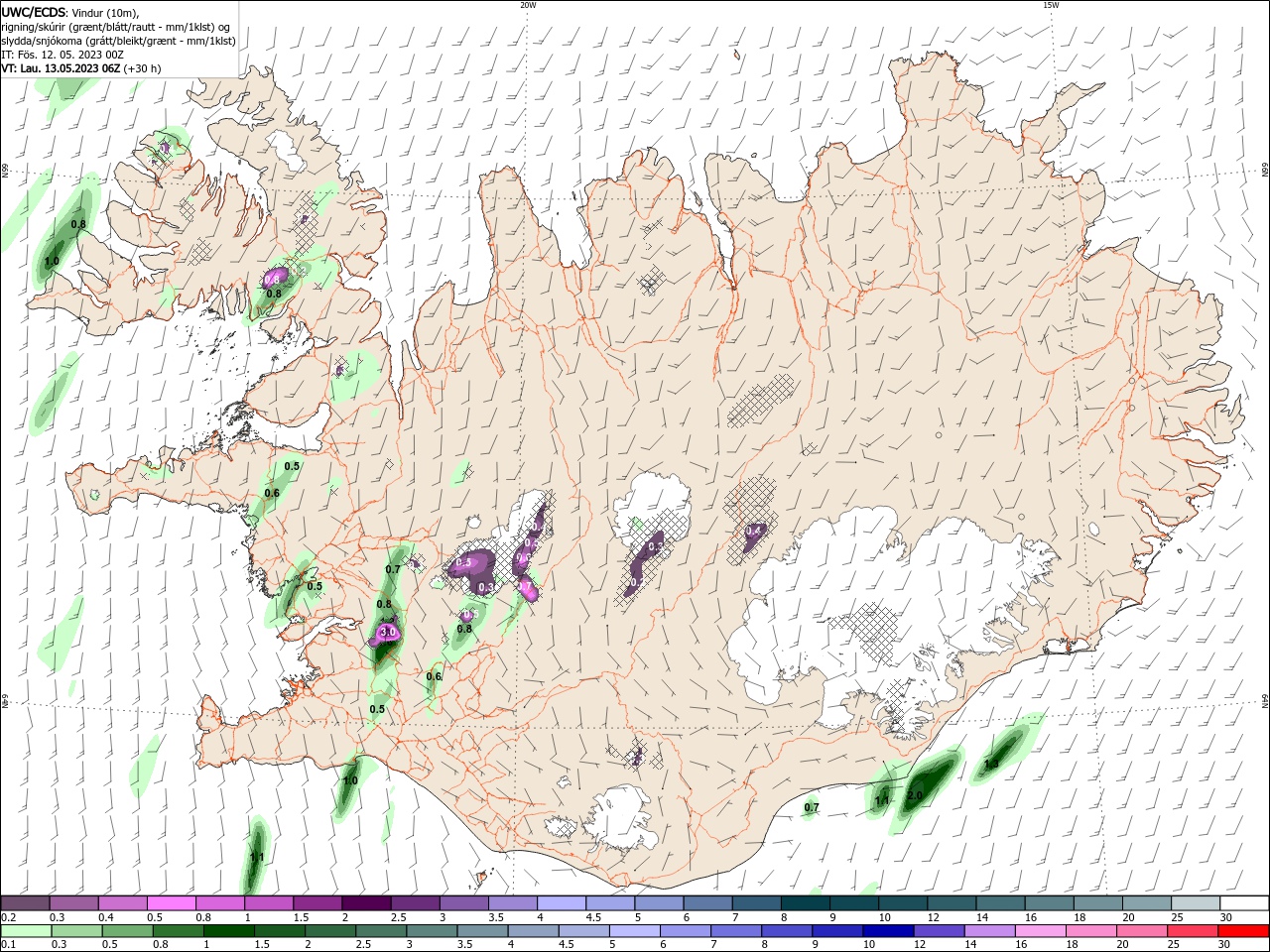Click the 0.2 label on the snow scale

[x=7, y=917]
